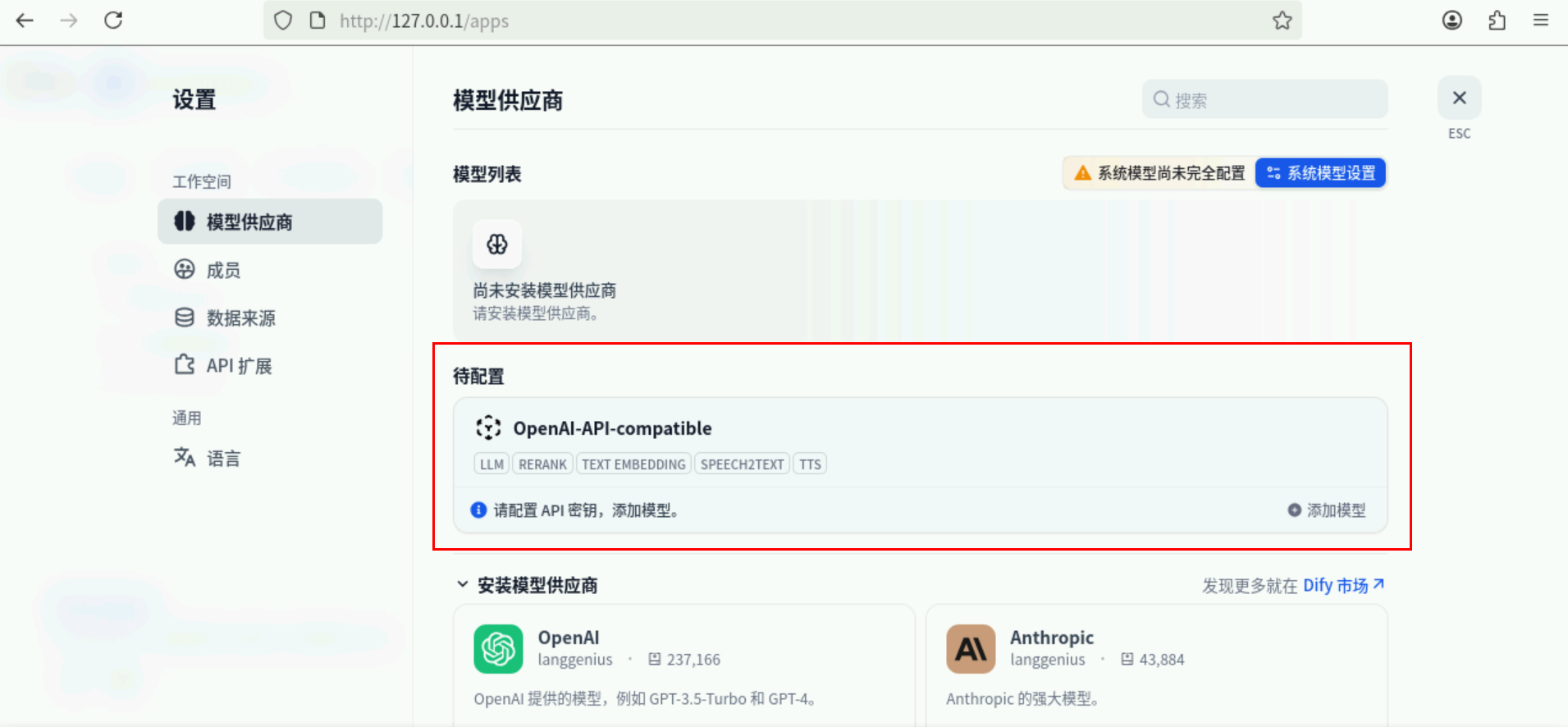Reload the current page
This screenshot has width=1568, height=727.
pos(113,21)
